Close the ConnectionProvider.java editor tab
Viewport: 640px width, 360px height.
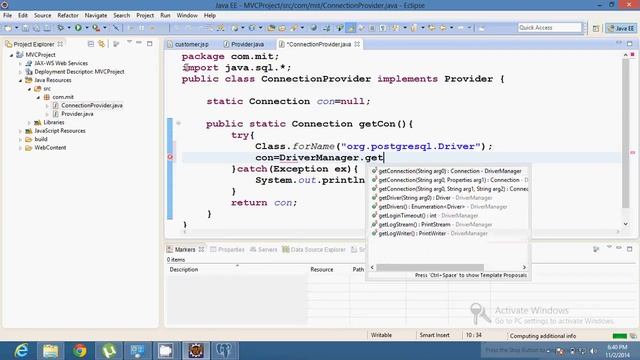[357, 44]
